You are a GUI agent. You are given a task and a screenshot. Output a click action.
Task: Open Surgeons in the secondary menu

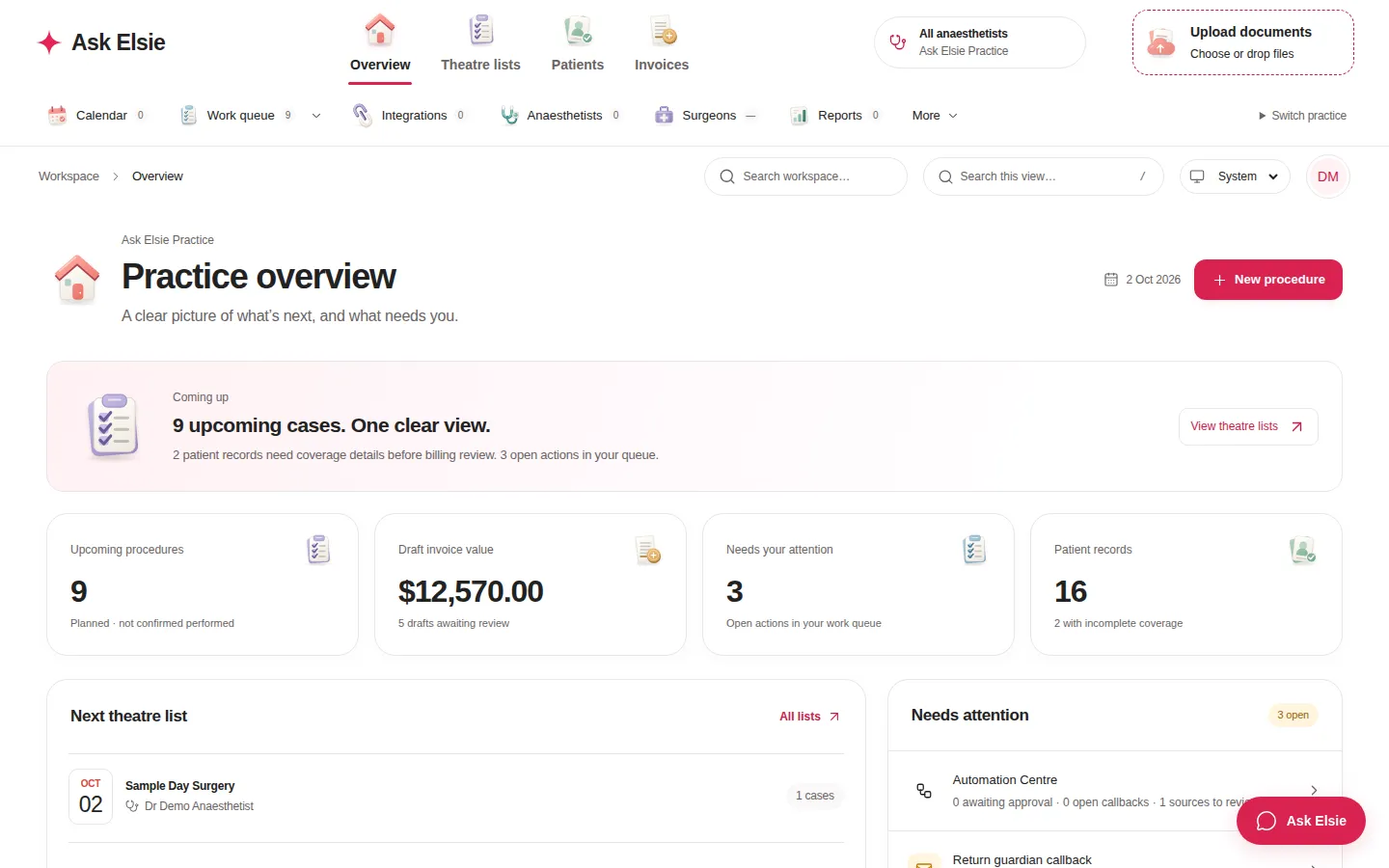click(x=706, y=116)
